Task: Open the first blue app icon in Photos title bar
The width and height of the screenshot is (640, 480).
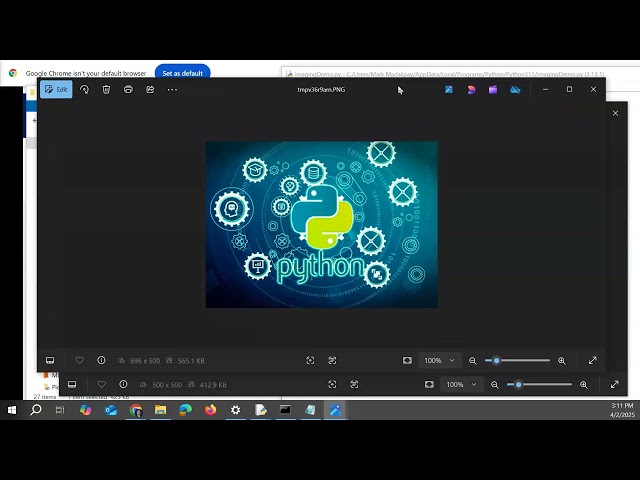Action: coord(449,89)
